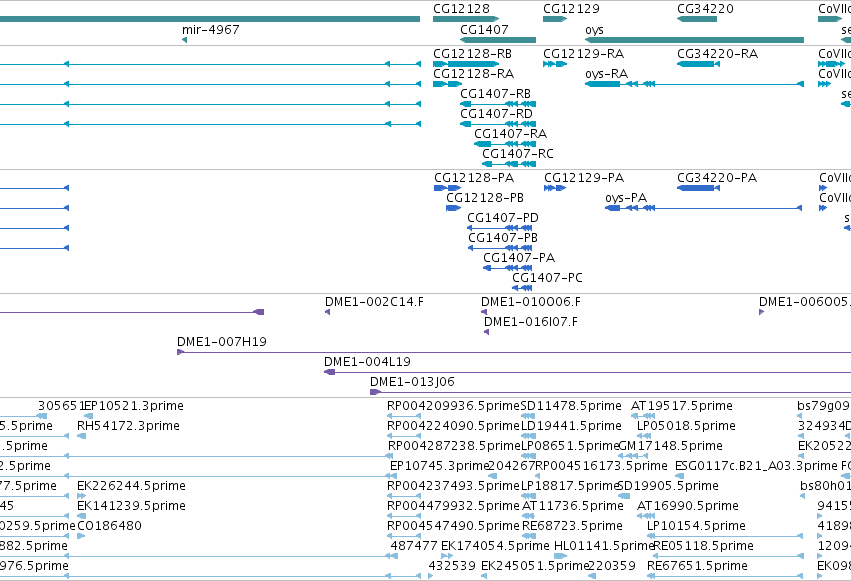Image resolution: width=851 pixels, height=581 pixels.
Task: Click the CG34220 gene bar
Action: pyautogui.click(x=697, y=19)
